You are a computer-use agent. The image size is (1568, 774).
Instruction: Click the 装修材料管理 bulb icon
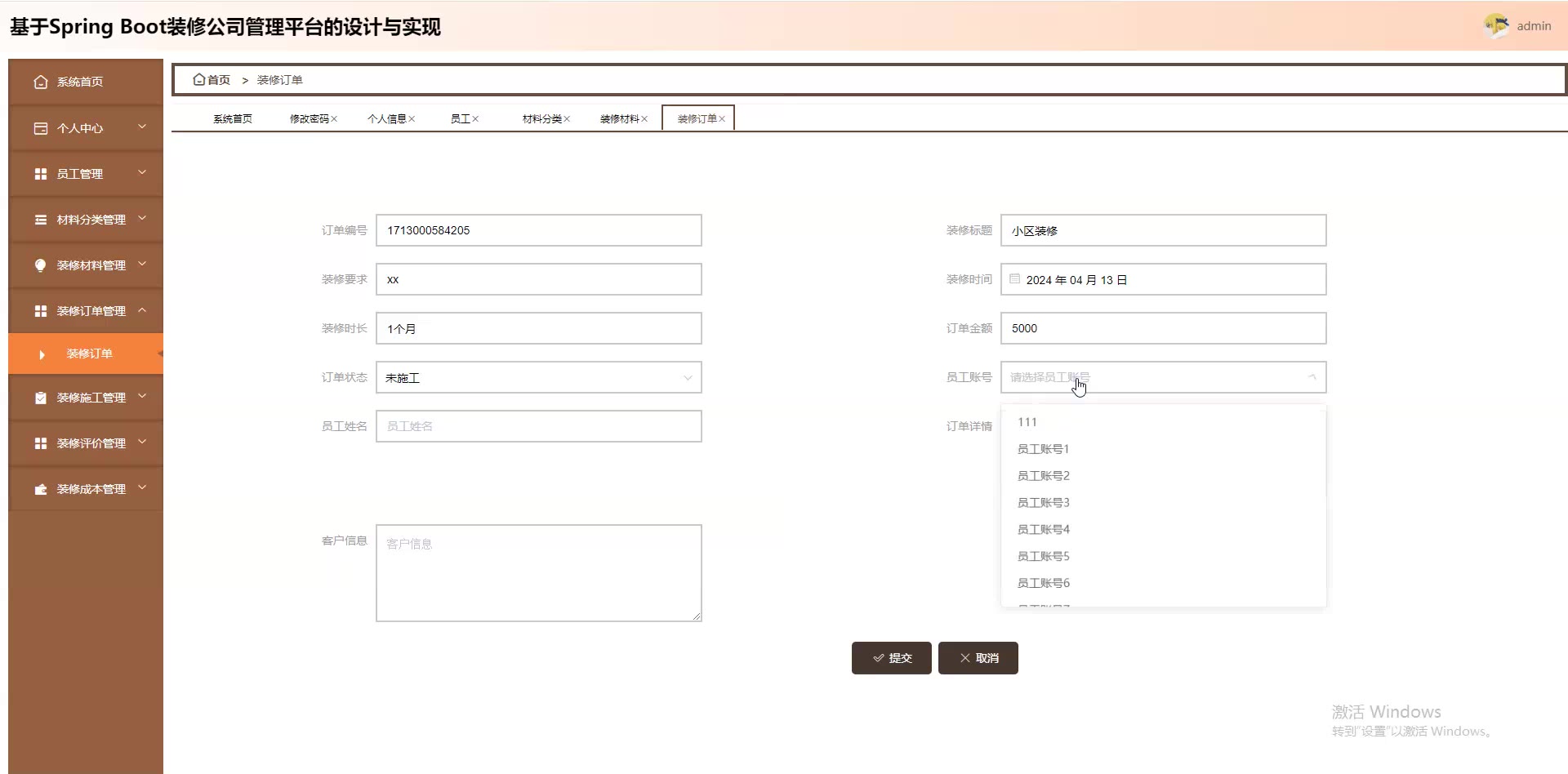point(41,265)
